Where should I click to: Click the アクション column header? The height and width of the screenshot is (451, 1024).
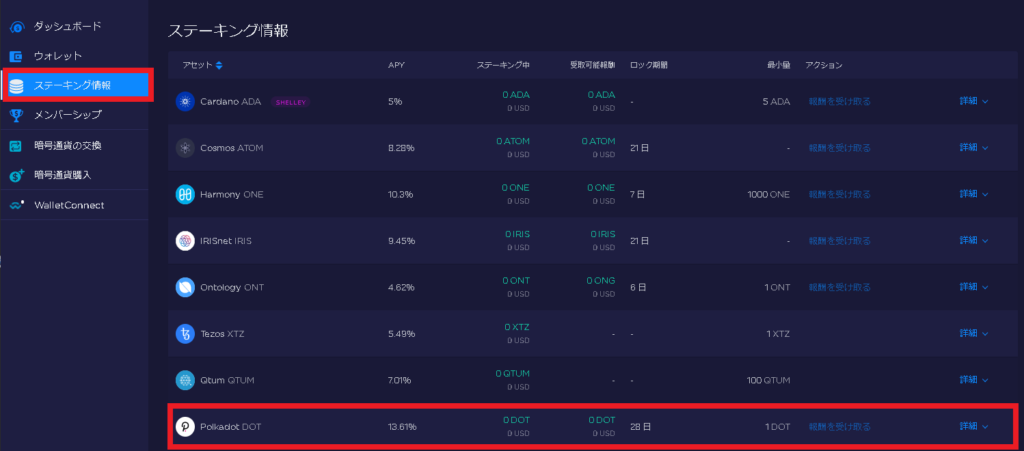click(x=824, y=65)
